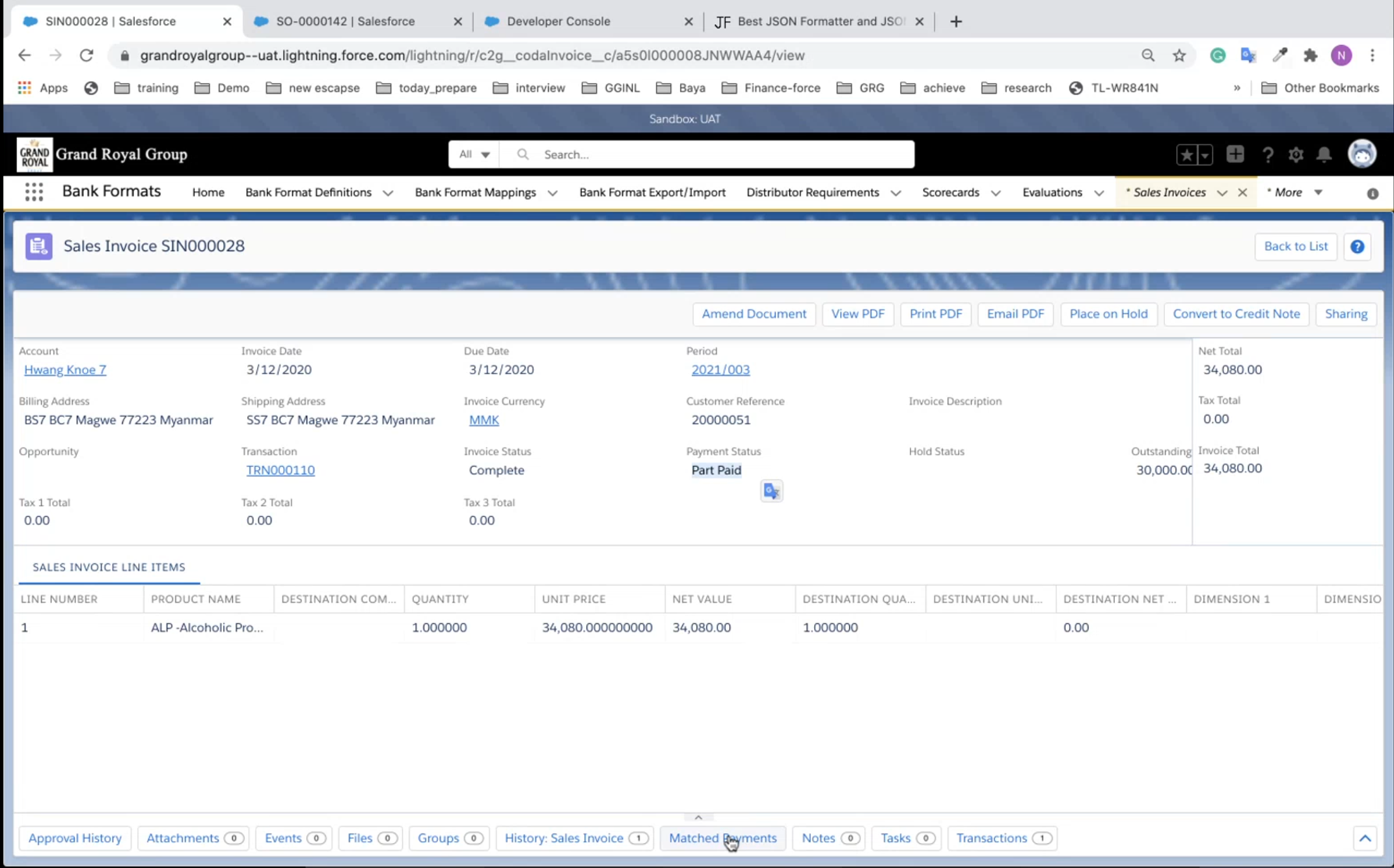Bookmark page with Chrome star icon
Screen dimensions: 1394x868
[1179, 55]
